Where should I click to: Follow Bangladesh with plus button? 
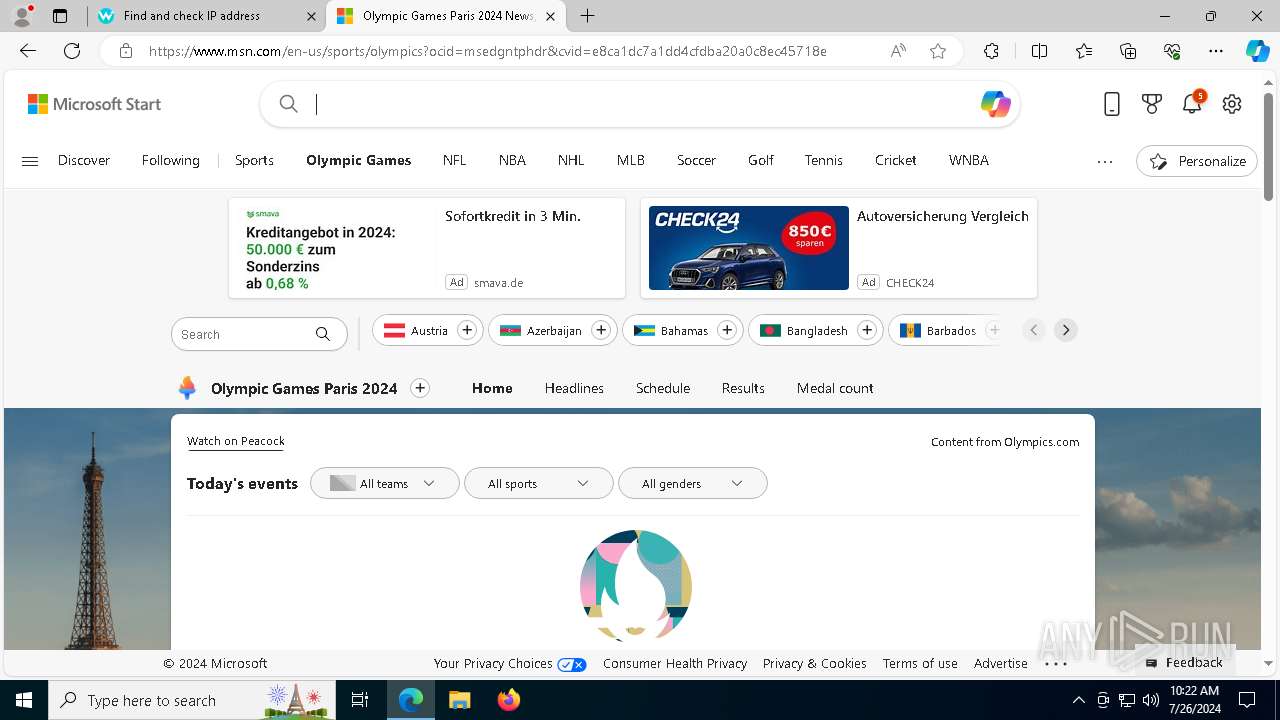tap(867, 330)
